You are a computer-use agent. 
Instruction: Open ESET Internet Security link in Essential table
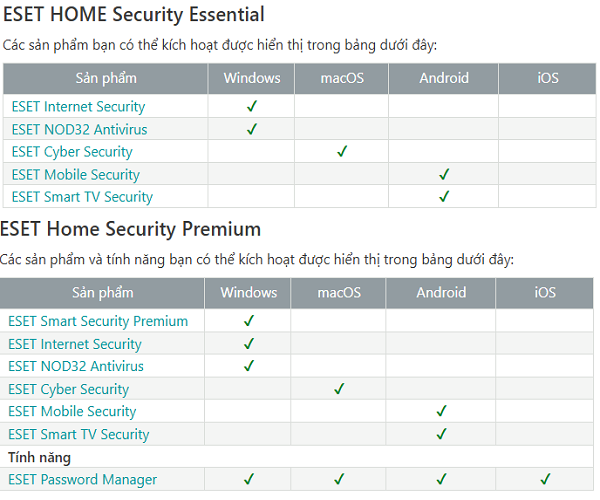(78, 106)
